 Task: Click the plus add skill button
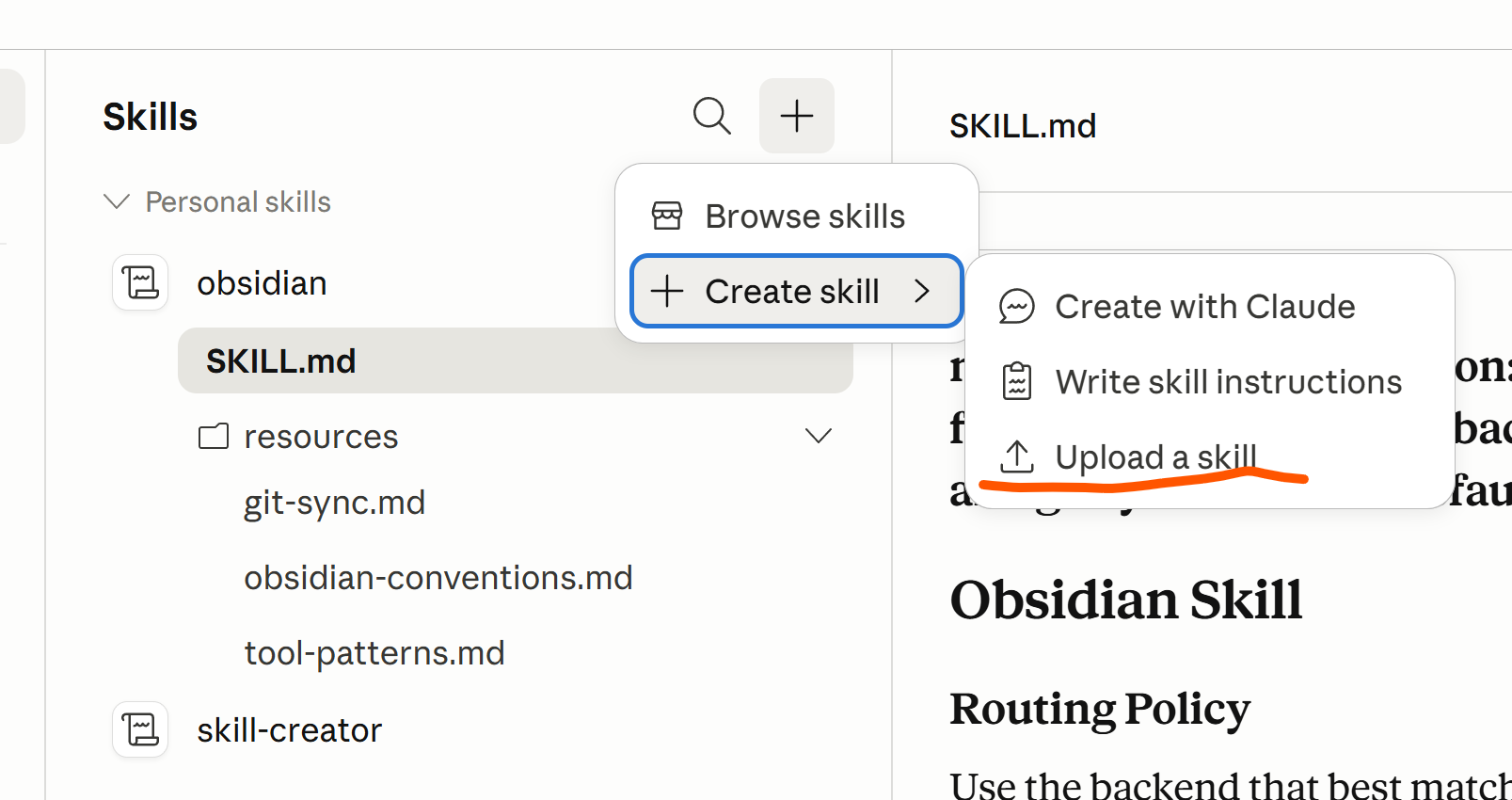point(796,116)
